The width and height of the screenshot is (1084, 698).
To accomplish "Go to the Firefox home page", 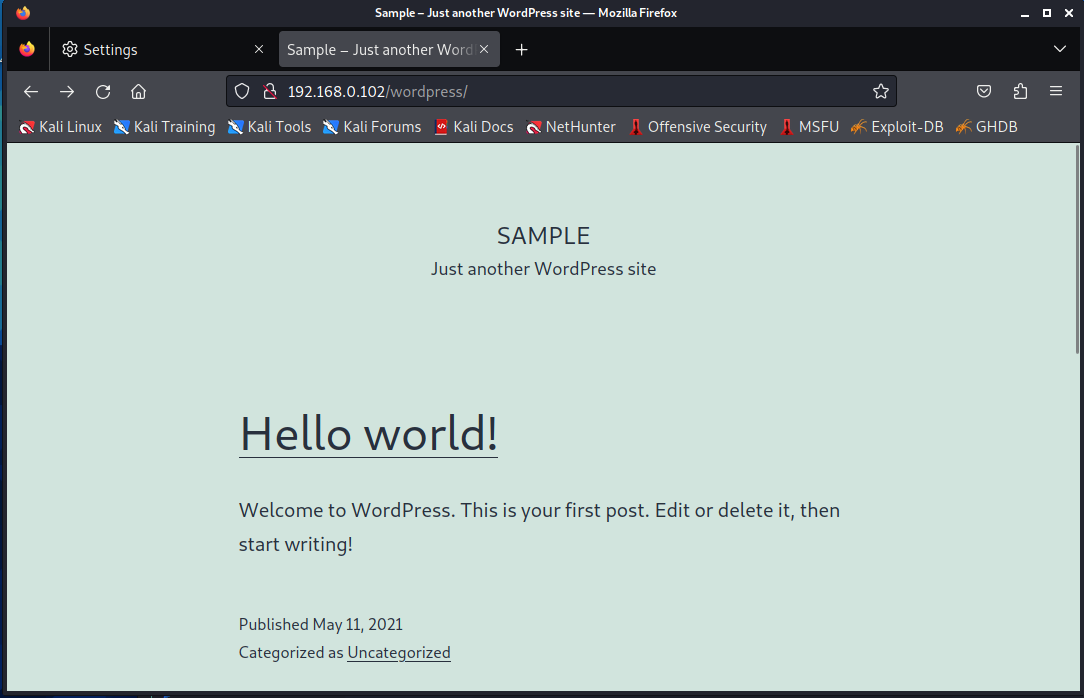I will tap(139, 92).
